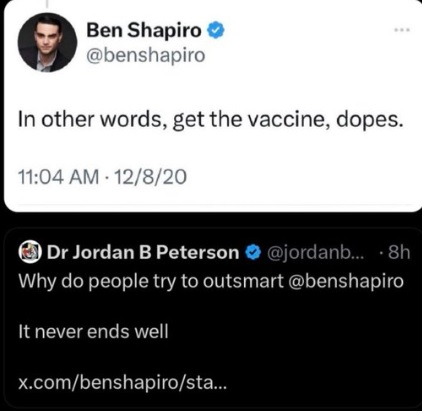Image resolution: width=422 pixels, height=411 pixels.
Task: Click the 'It never ends well' line
Action: [93, 332]
